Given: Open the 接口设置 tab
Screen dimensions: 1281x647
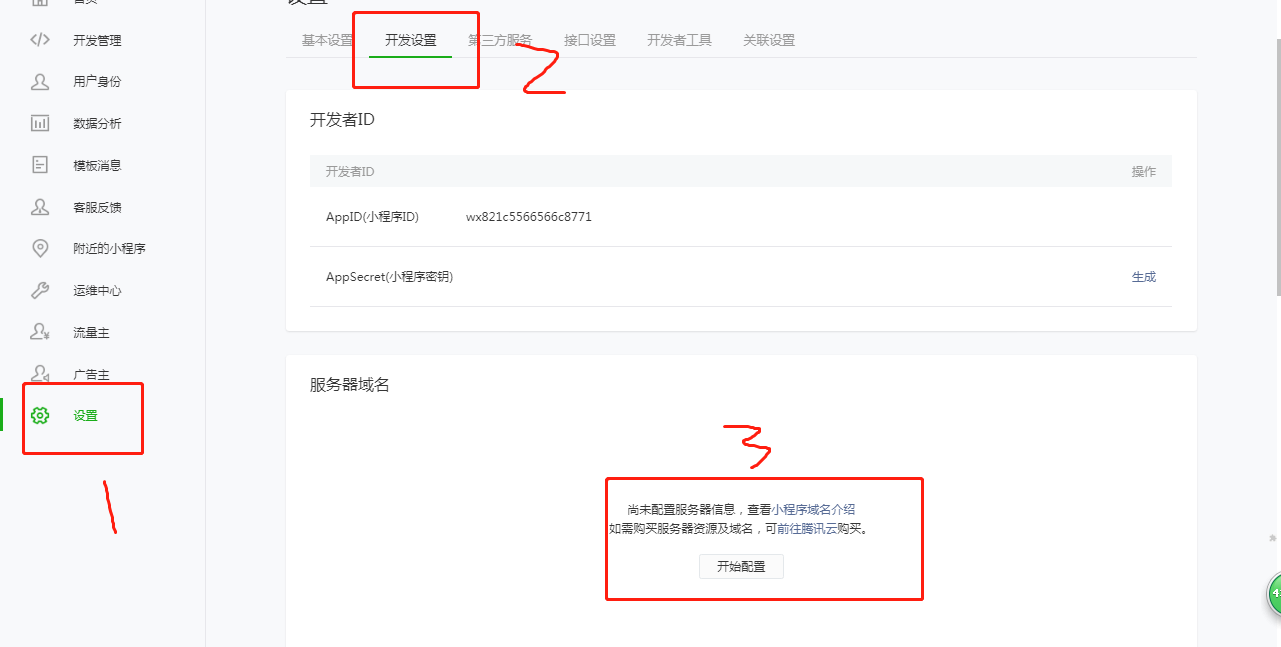Looking at the screenshot, I should coord(590,41).
